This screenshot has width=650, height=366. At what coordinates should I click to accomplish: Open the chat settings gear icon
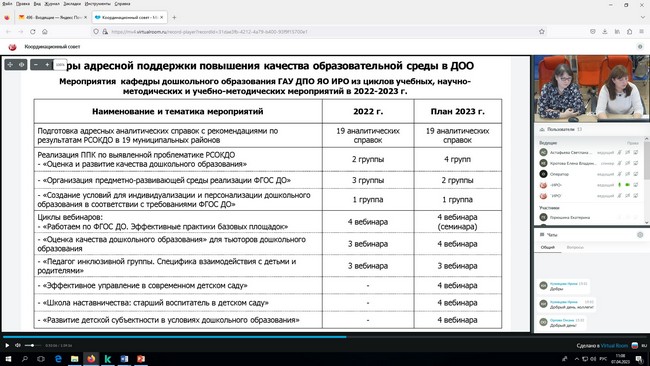point(640,235)
